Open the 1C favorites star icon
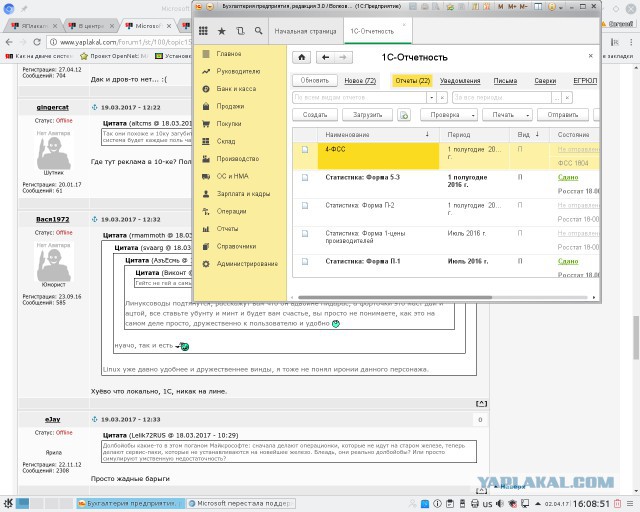The width and height of the screenshot is (640, 512). [222, 31]
